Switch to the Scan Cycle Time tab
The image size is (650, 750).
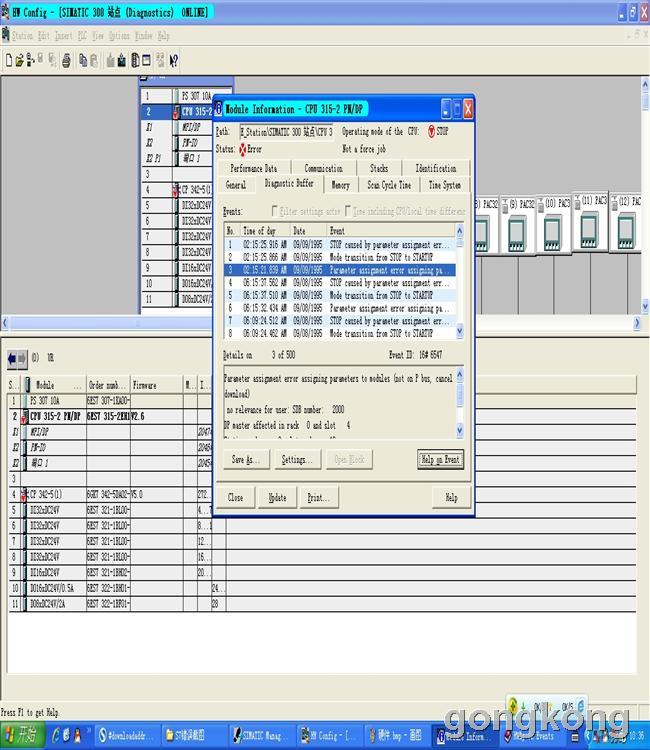click(389, 185)
